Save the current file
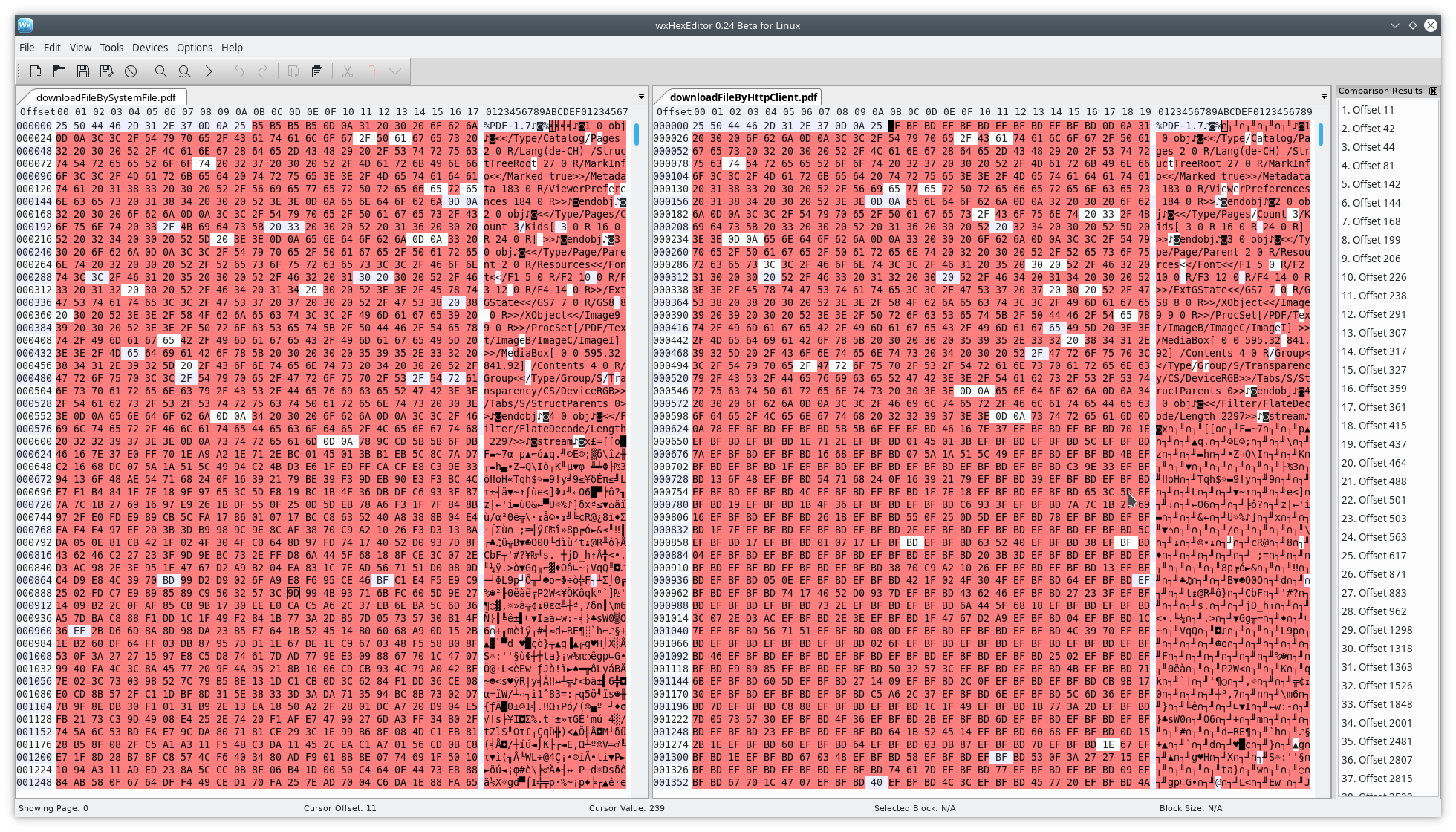This screenshot has width=1456, height=832. [x=83, y=71]
